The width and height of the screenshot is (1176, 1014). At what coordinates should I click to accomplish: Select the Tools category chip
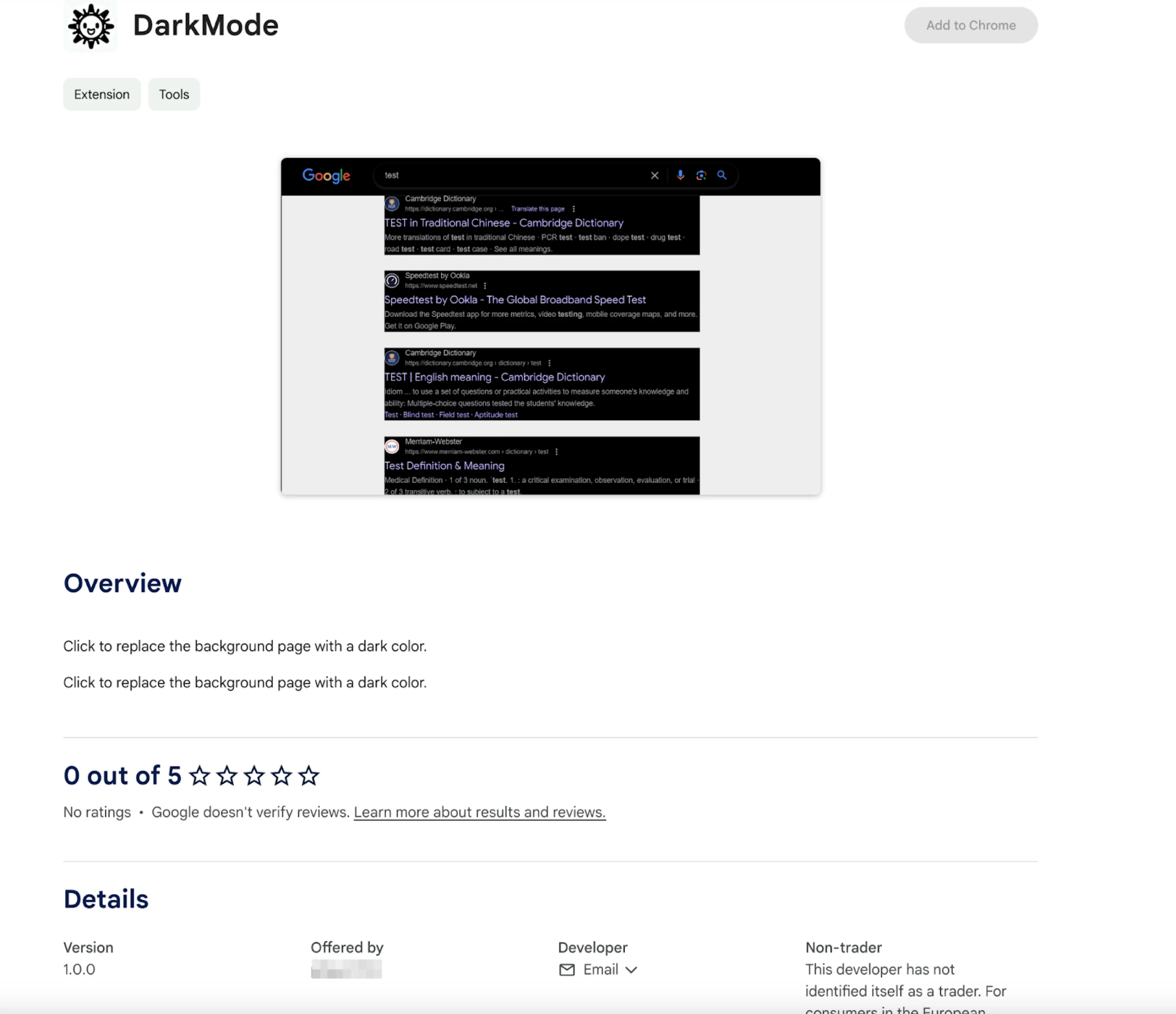(174, 94)
